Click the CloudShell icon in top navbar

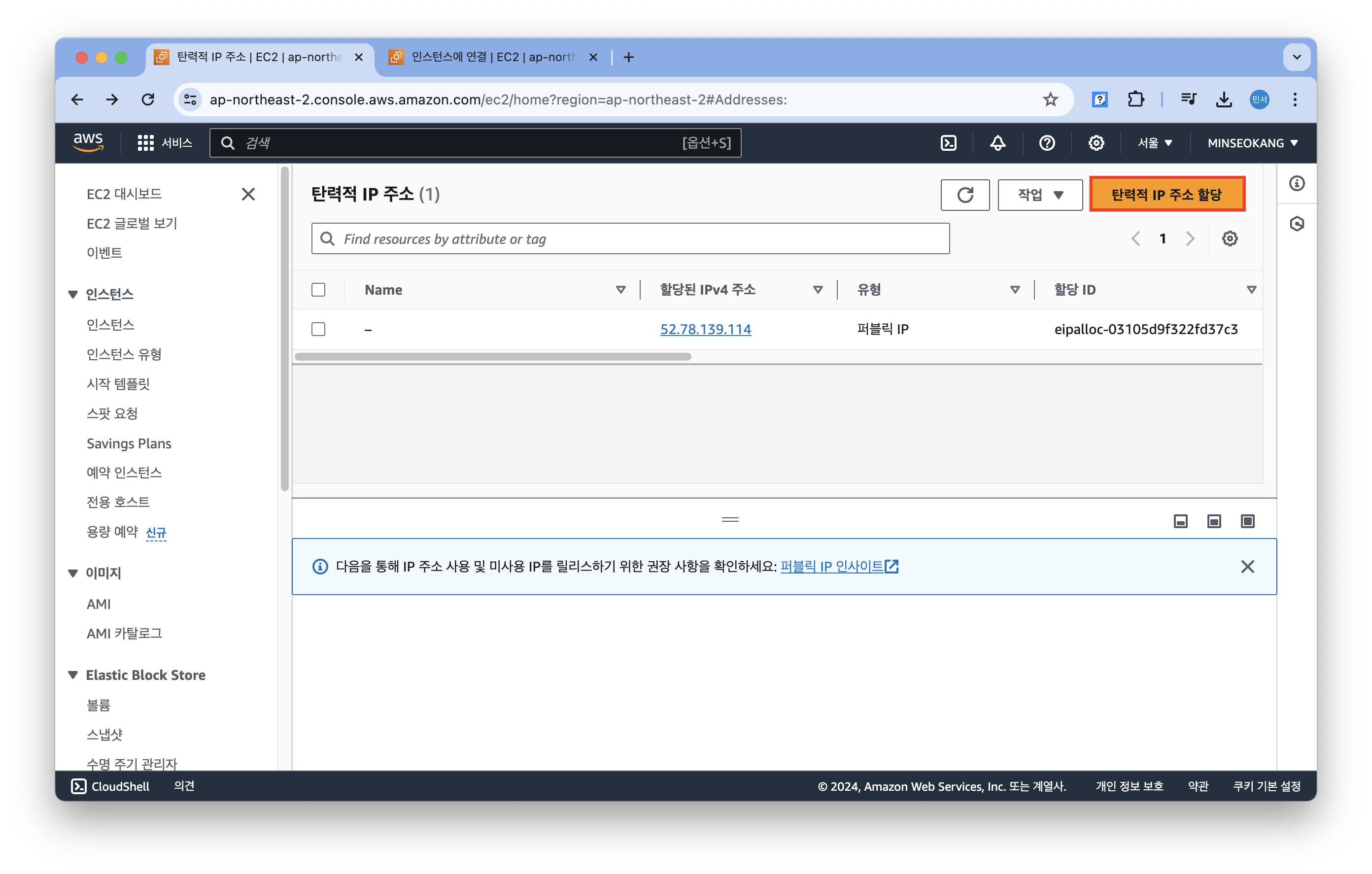(948, 143)
